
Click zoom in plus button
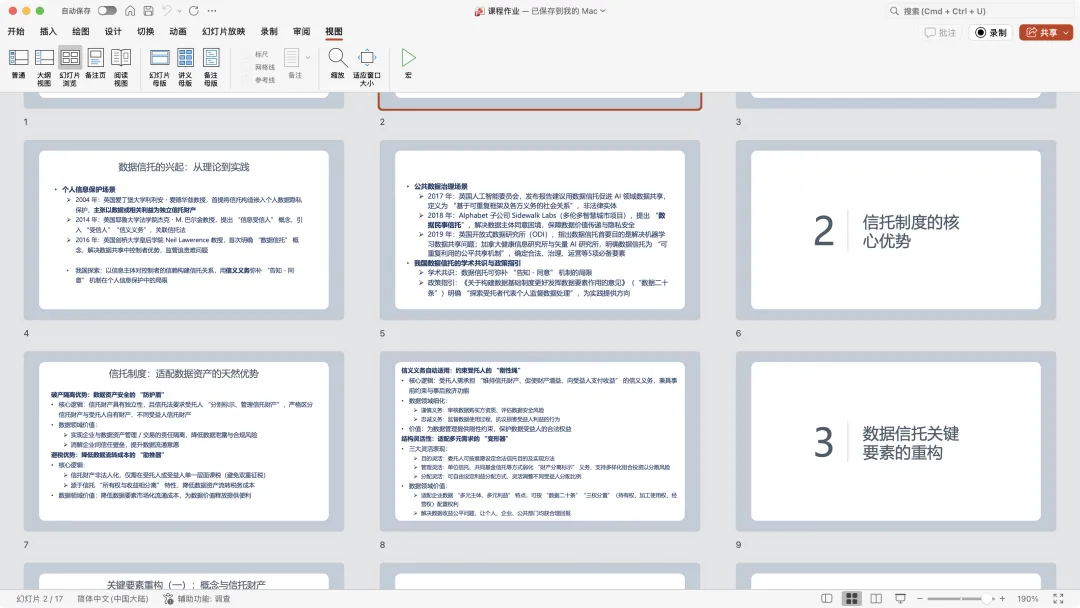click(1002, 598)
